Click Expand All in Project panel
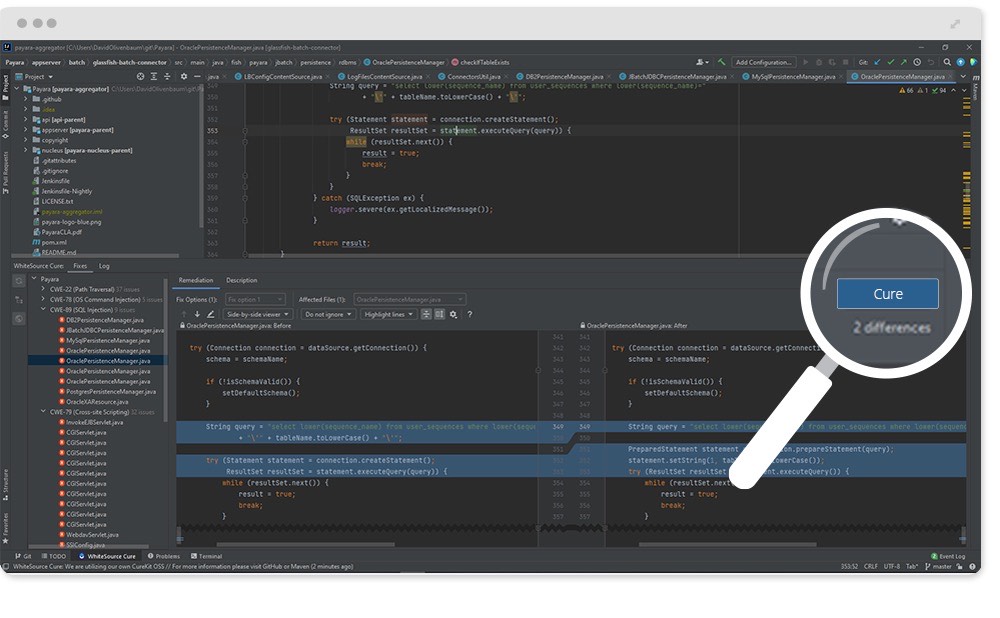The image size is (1000, 618). pos(154,77)
